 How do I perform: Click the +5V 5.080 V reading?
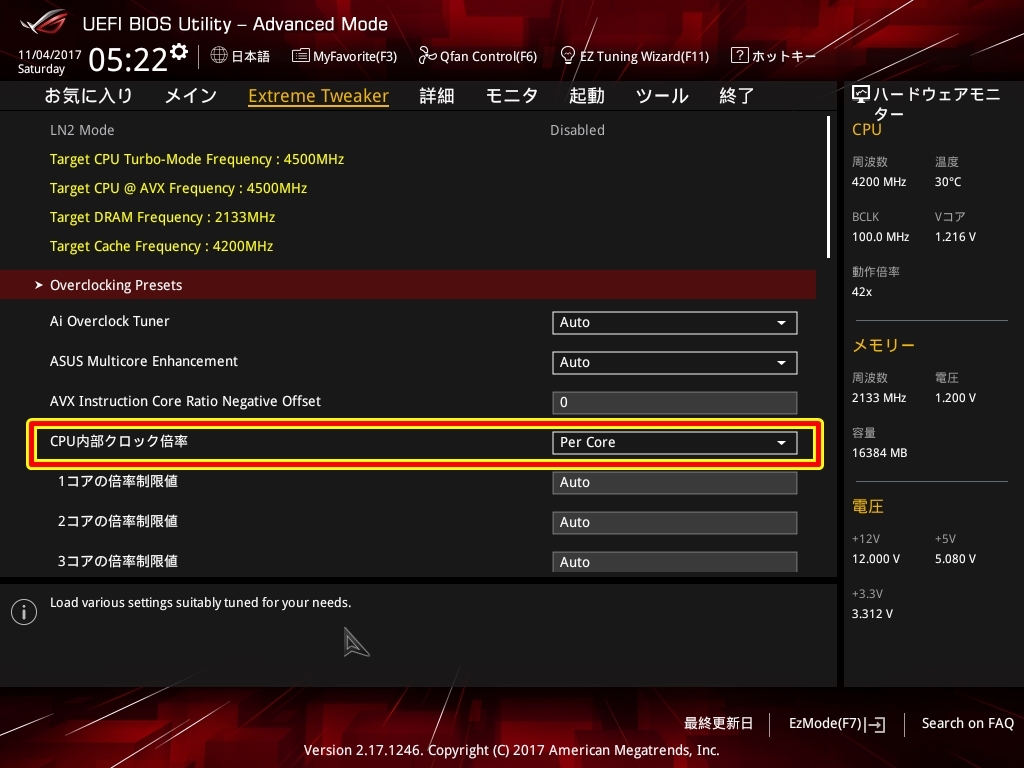pos(955,559)
